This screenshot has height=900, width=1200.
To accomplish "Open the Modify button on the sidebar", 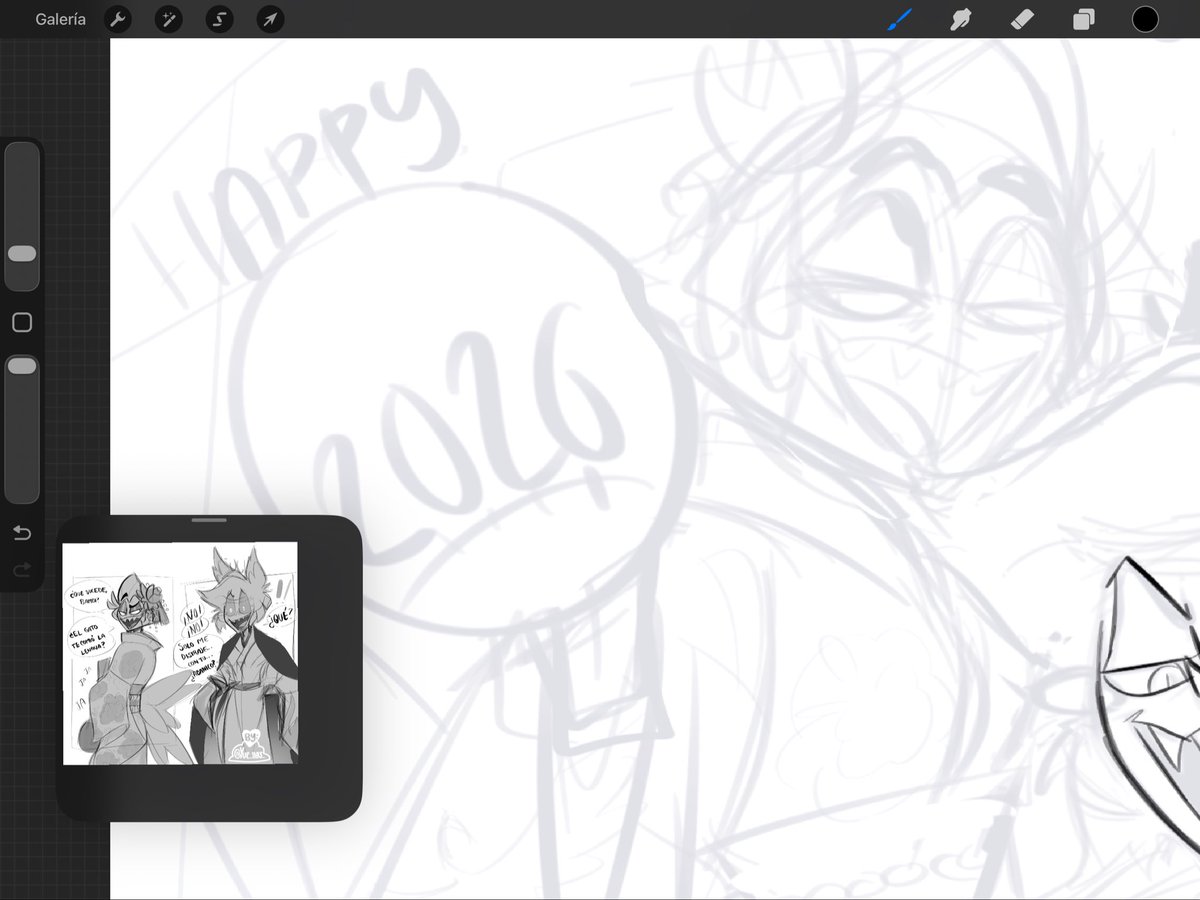I will (x=22, y=322).
